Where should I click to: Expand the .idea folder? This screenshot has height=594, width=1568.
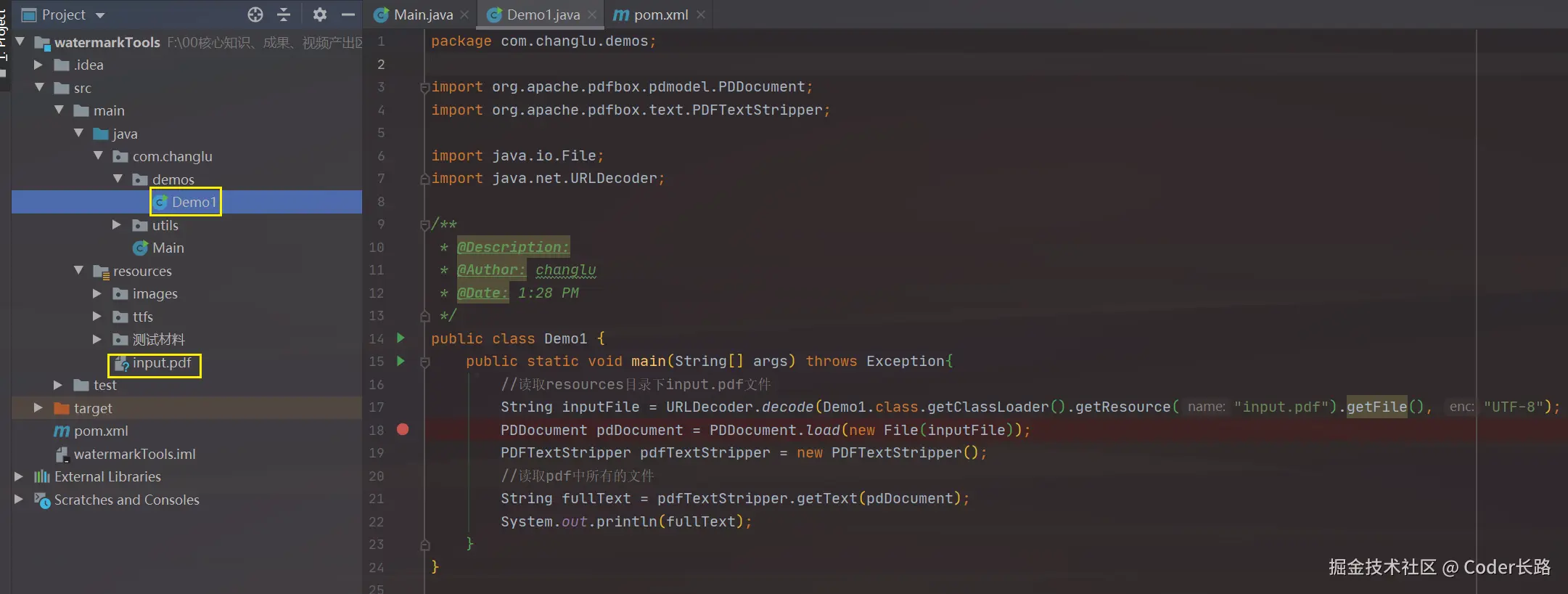(x=38, y=65)
